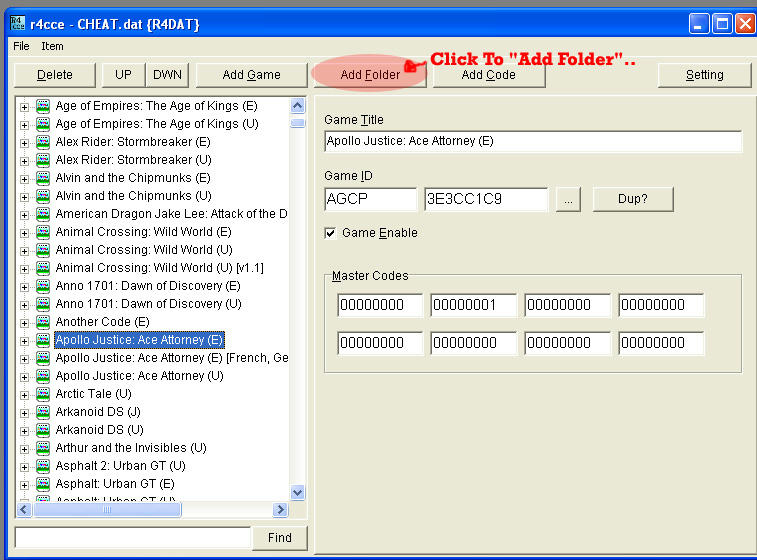This screenshot has width=757, height=560.
Task: Select Arthur and the Invisibles (U)
Action: (131, 448)
